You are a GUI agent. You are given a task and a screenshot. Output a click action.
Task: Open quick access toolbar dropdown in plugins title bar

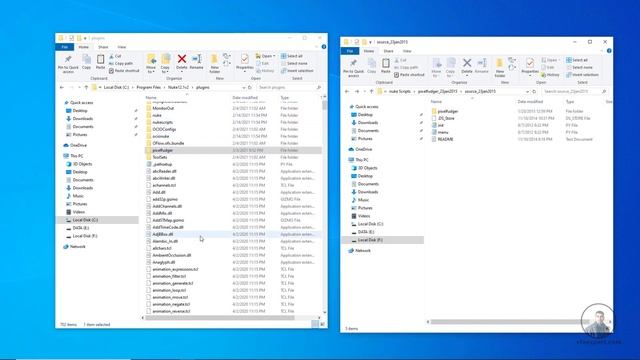(85, 38)
